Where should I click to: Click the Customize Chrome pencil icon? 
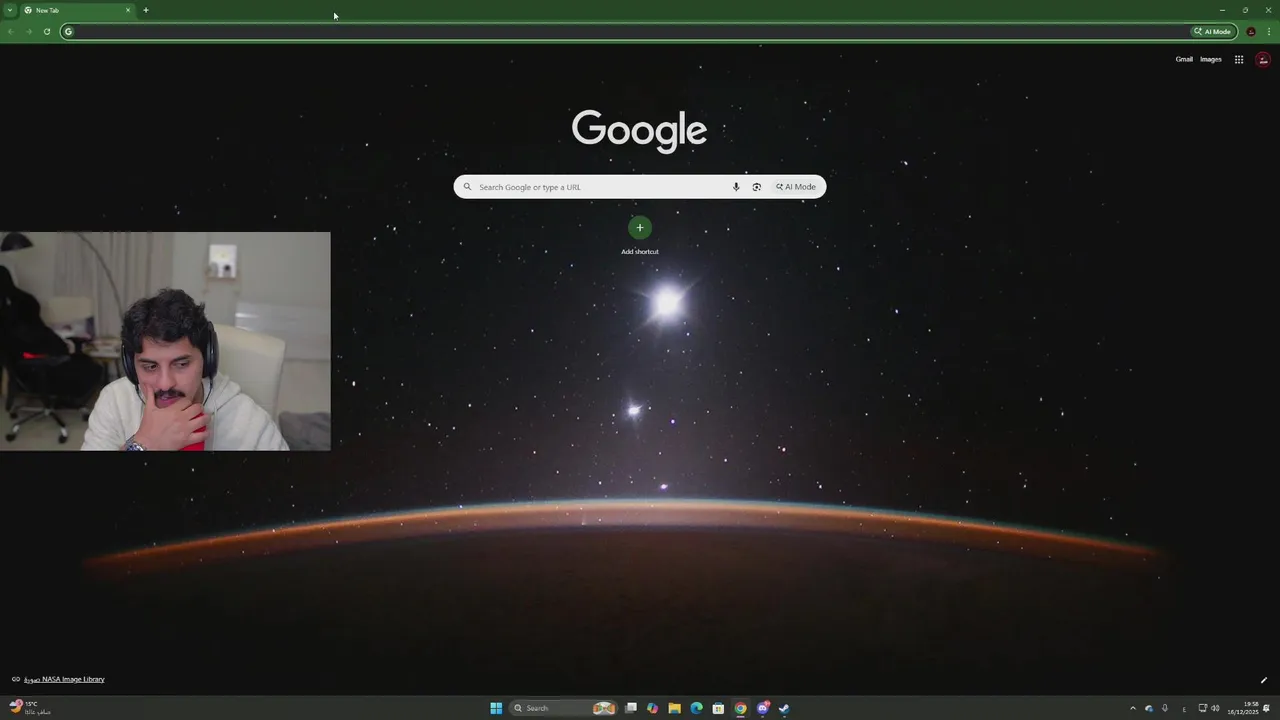1263,680
